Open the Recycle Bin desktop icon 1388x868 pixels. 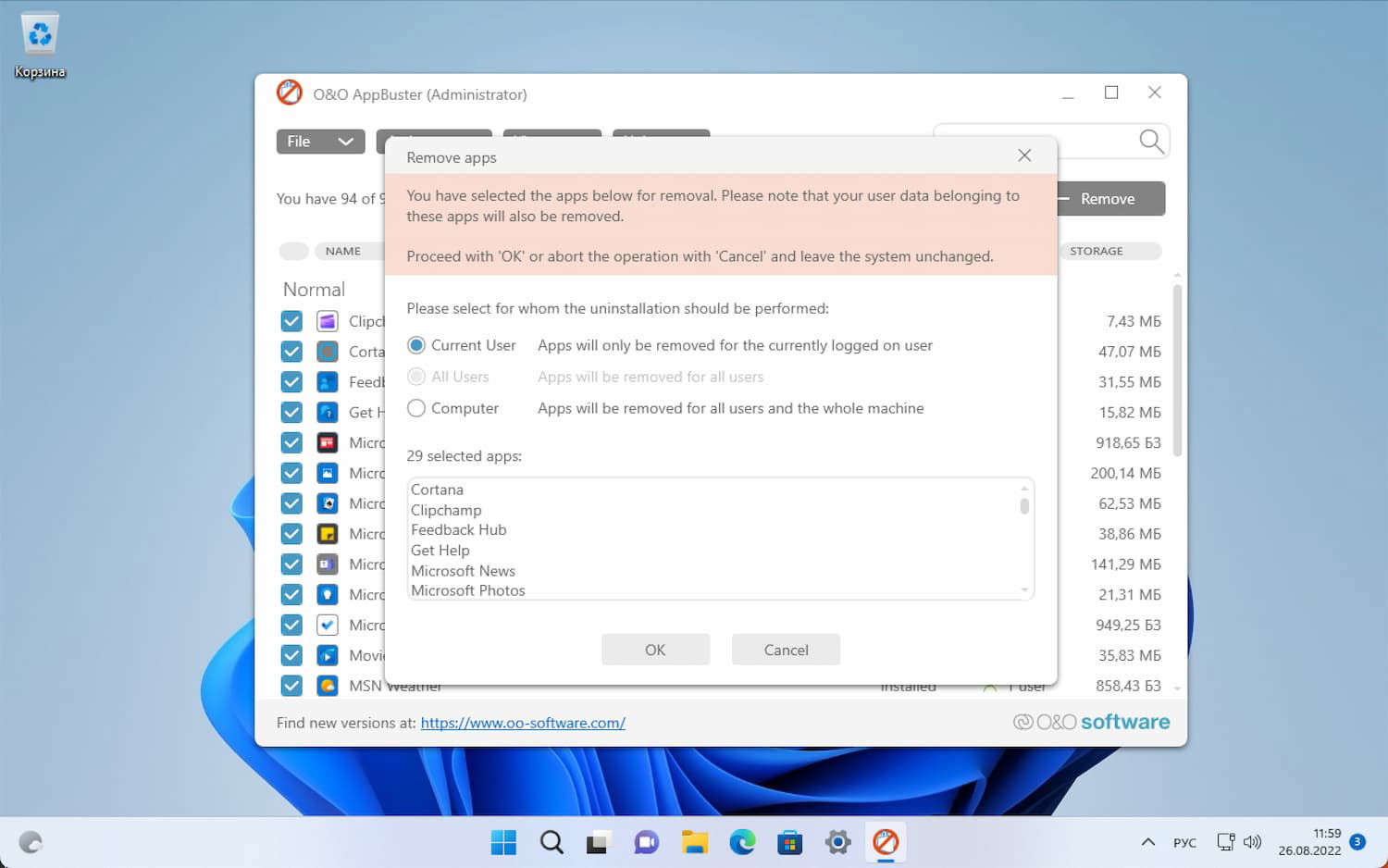40,45
